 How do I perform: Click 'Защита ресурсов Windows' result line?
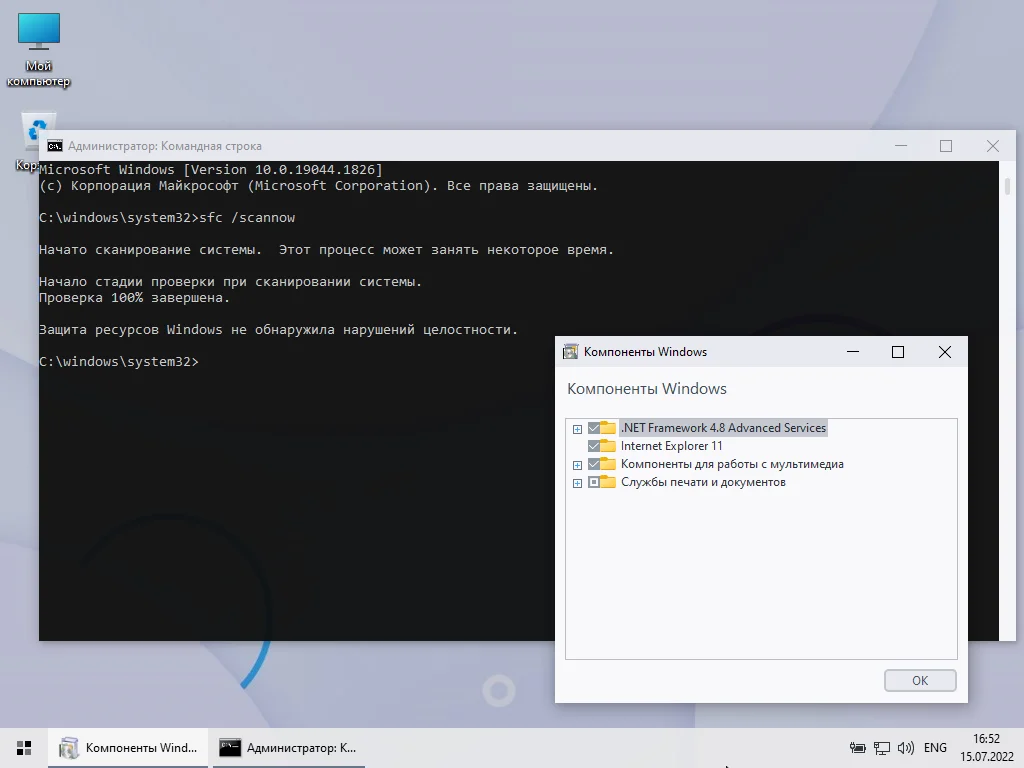pos(278,330)
